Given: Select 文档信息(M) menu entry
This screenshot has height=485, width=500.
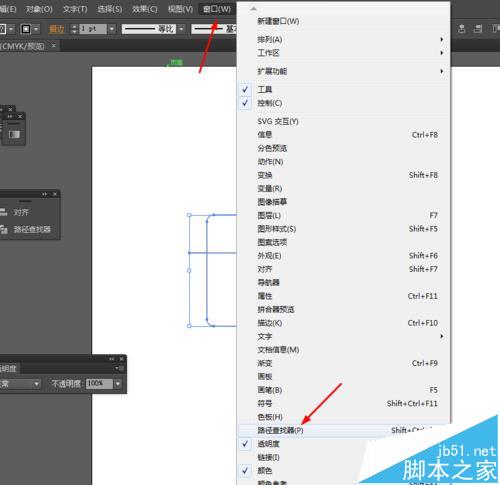Looking at the screenshot, I should pyautogui.click(x=343, y=350).
